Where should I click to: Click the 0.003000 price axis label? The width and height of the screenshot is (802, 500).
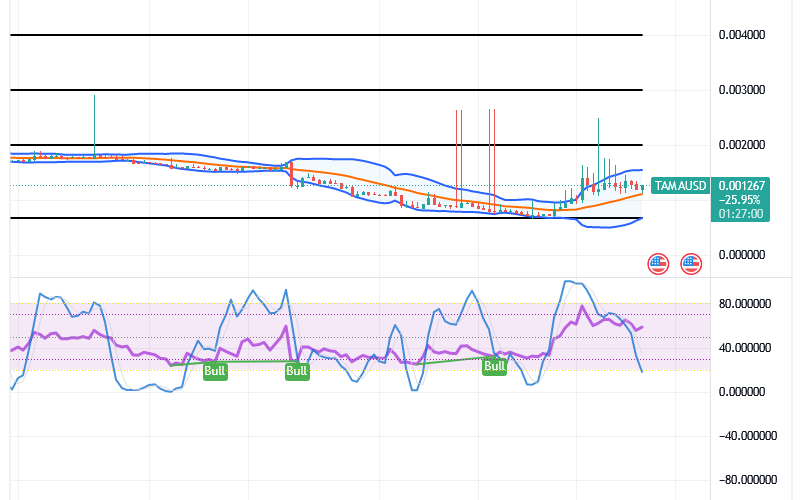tap(742, 90)
